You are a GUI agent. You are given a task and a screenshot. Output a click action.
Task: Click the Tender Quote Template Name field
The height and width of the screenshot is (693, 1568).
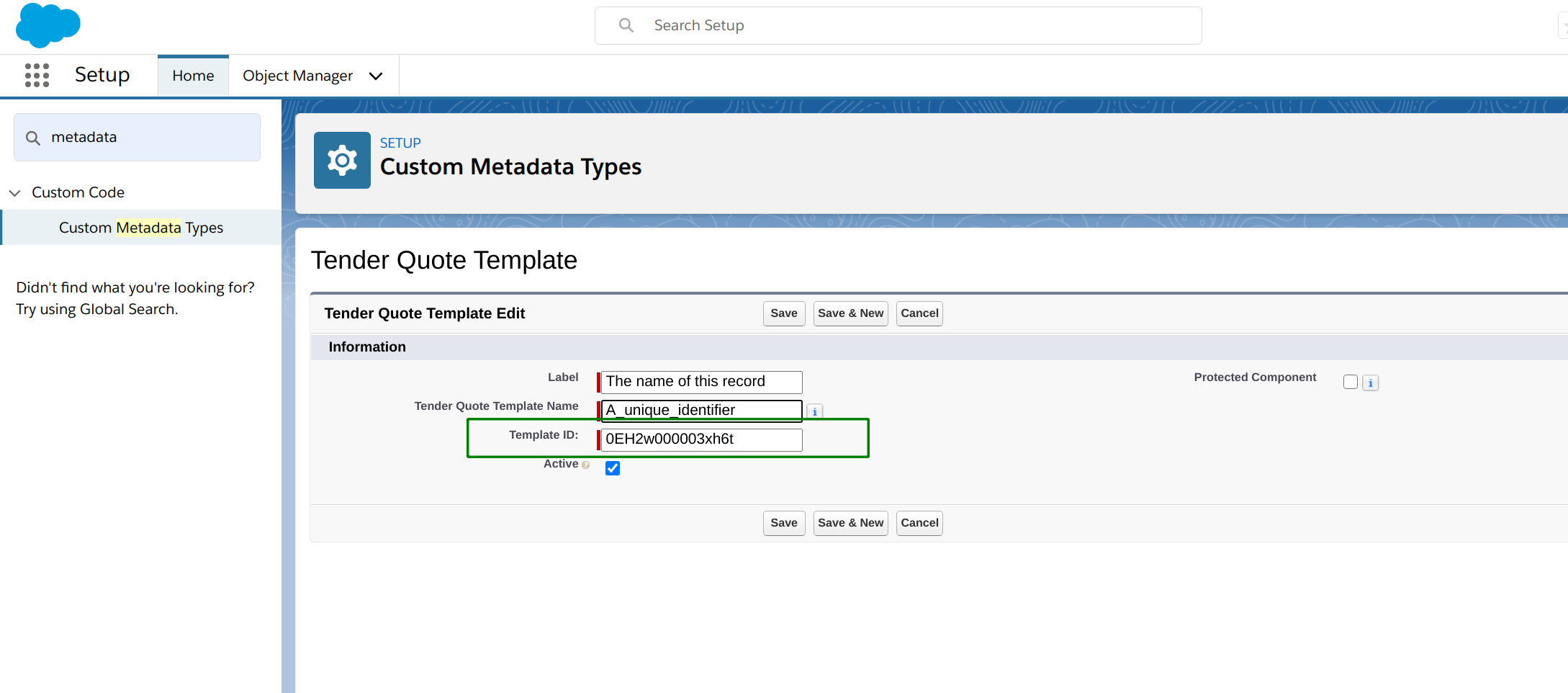[x=701, y=411]
